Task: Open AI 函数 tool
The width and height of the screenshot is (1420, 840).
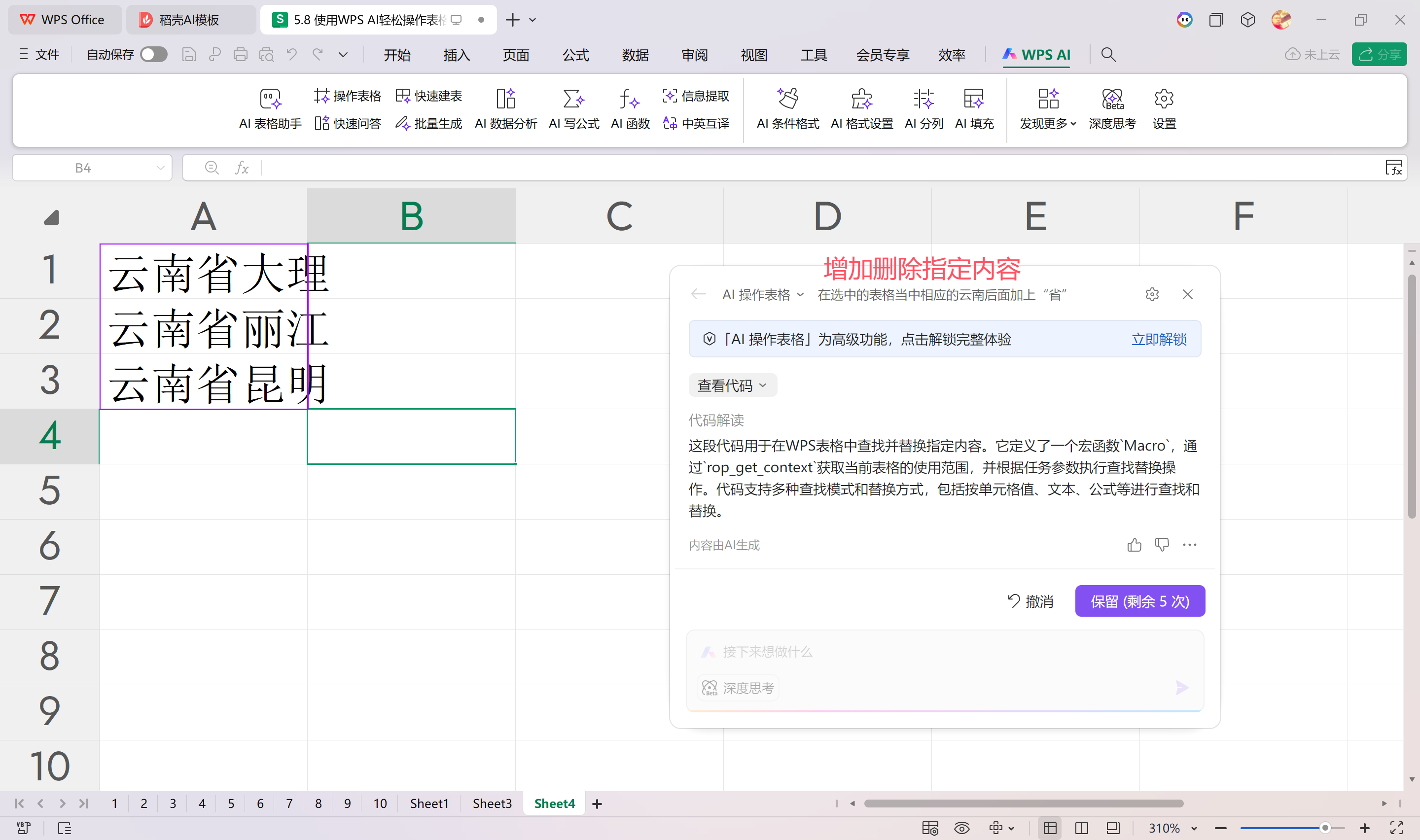Action: (630, 109)
